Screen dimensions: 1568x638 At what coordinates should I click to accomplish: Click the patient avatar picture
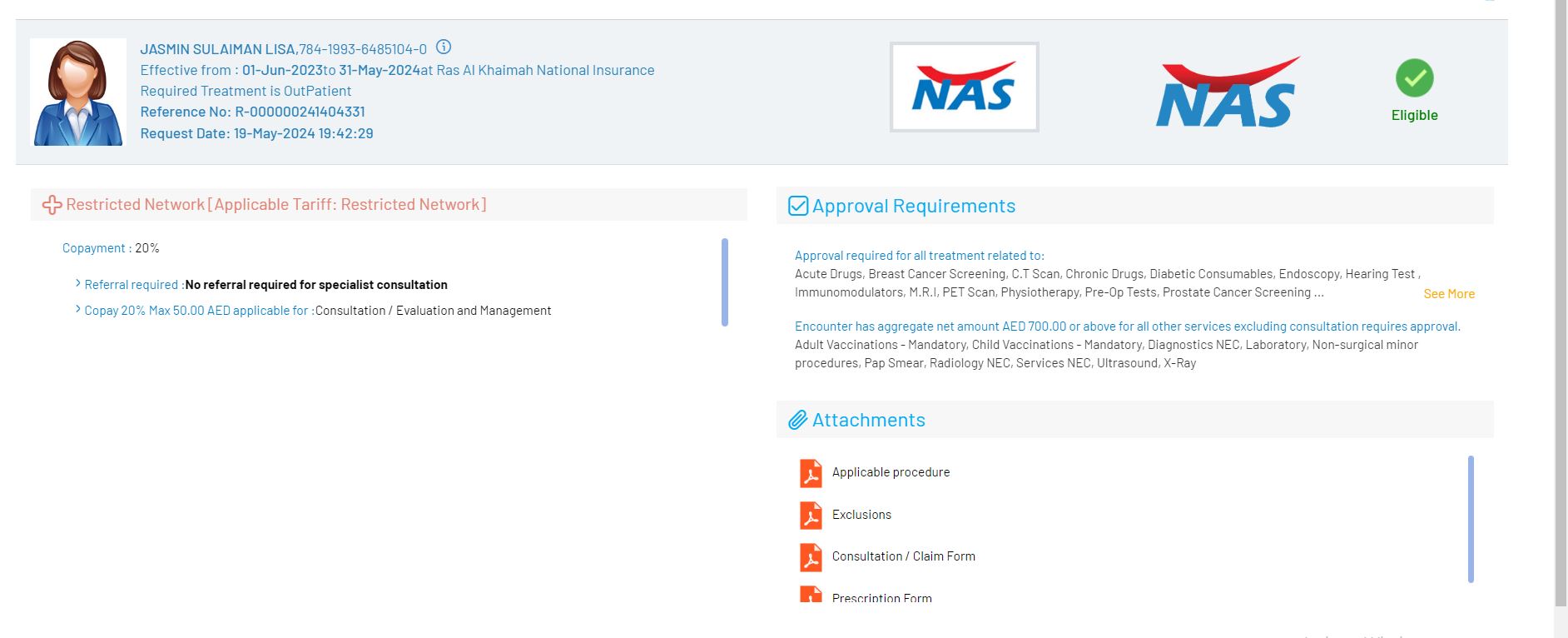[78, 92]
